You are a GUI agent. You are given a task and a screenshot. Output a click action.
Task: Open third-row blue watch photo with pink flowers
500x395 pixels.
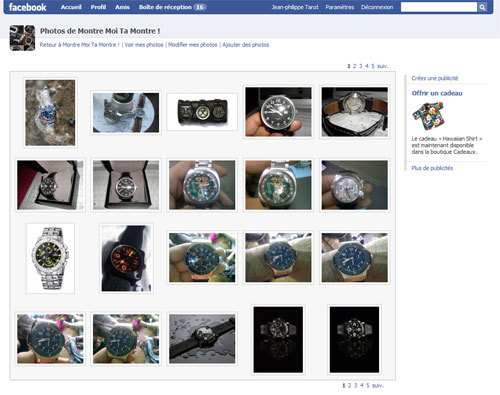(202, 258)
